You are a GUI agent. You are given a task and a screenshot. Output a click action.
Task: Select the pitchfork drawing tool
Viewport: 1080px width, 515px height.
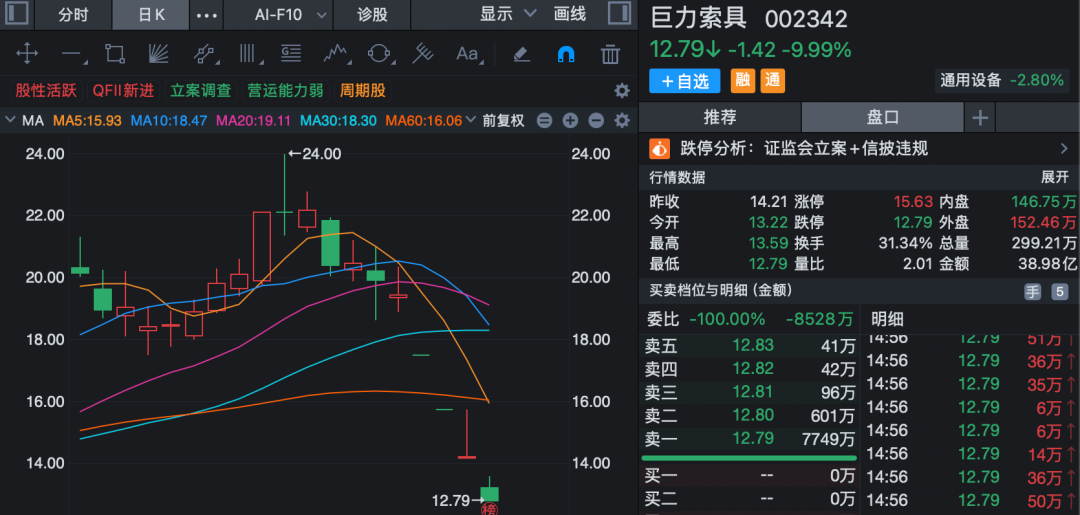423,53
